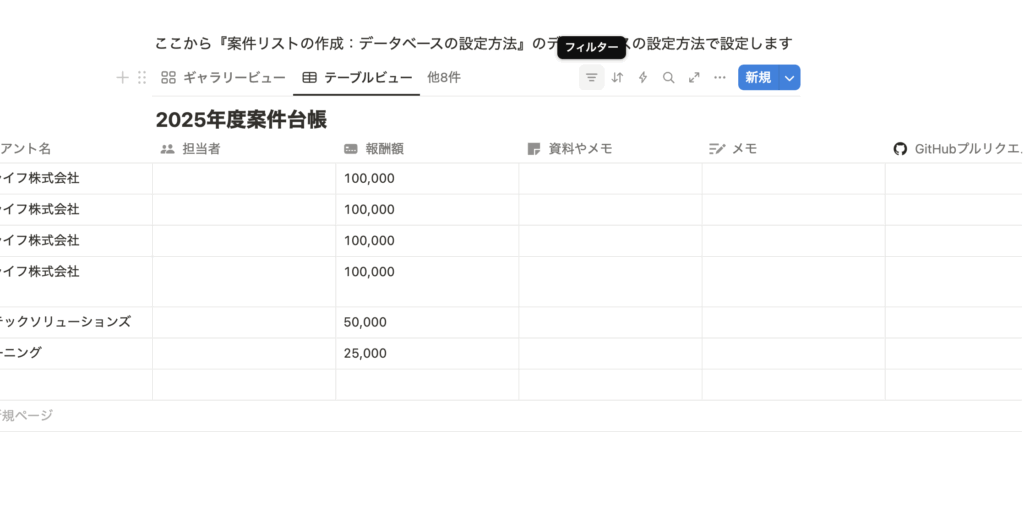Open 報酬額 column header menu
This screenshot has width=1024, height=512.
[384, 148]
